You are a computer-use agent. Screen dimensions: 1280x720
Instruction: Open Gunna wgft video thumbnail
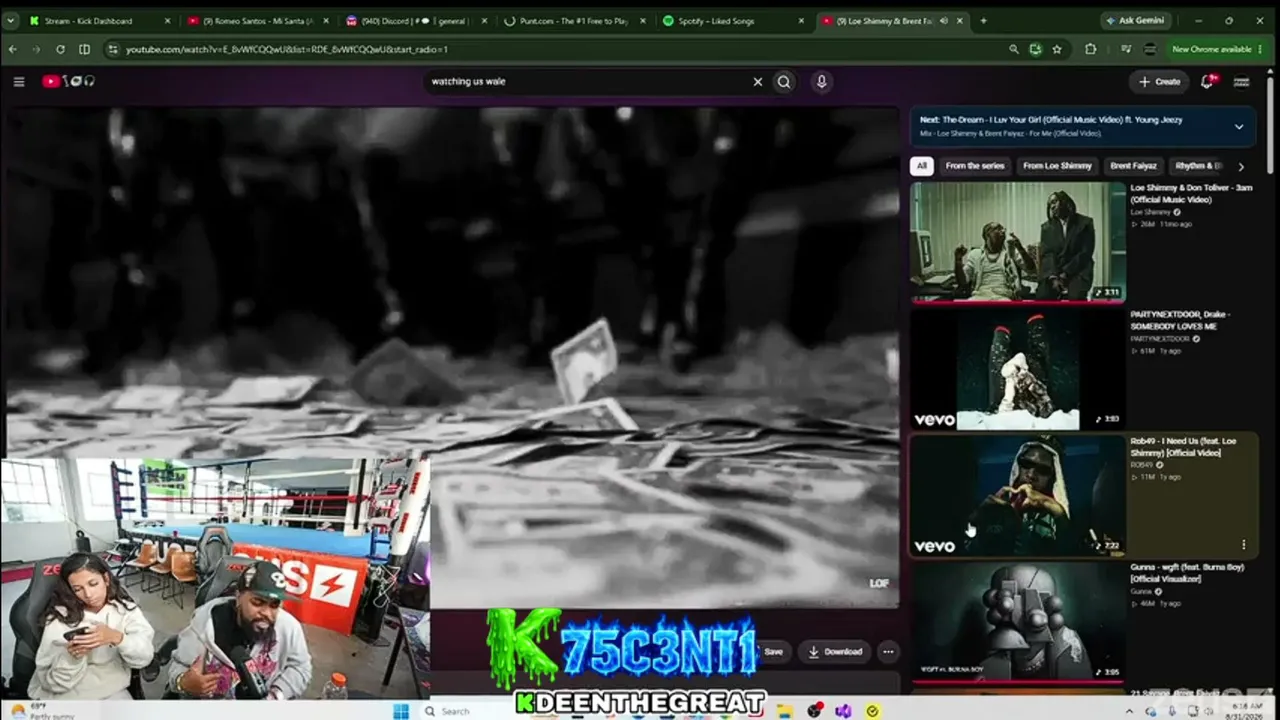point(1017,622)
